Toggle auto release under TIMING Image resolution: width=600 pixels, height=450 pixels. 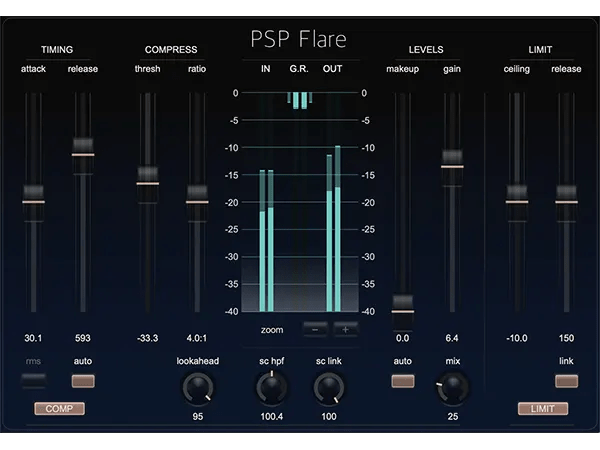pyautogui.click(x=83, y=381)
